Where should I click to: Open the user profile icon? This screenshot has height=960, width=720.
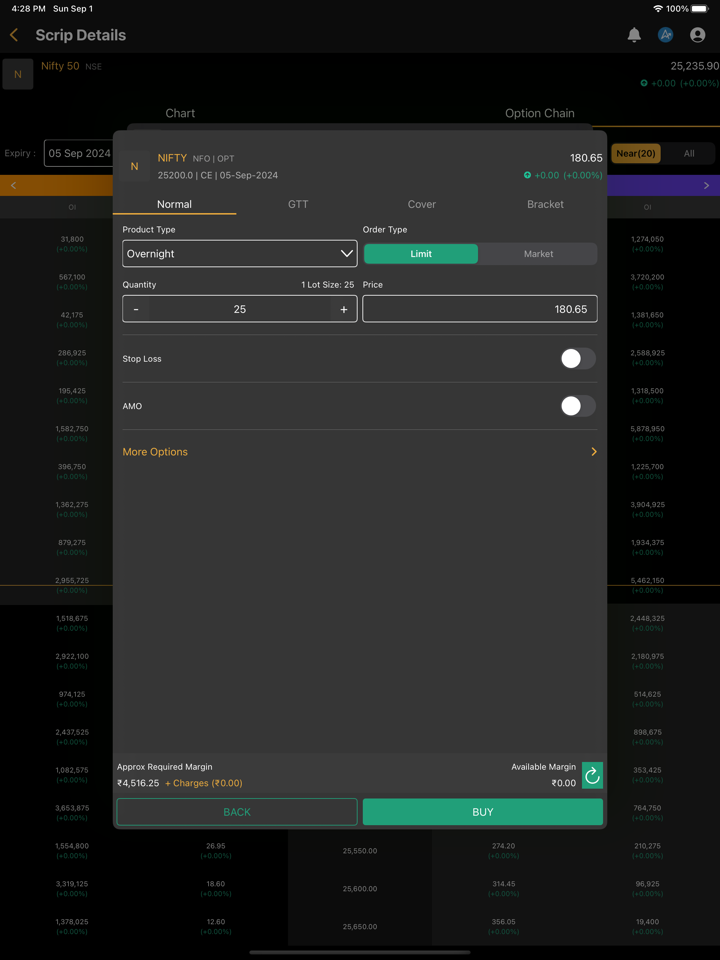click(x=697, y=35)
